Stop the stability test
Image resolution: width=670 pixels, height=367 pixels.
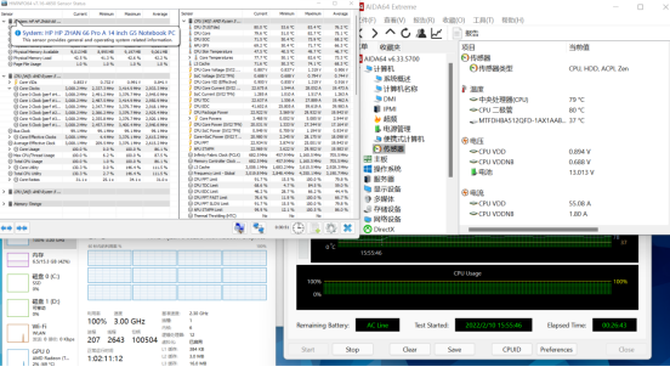coord(352,349)
